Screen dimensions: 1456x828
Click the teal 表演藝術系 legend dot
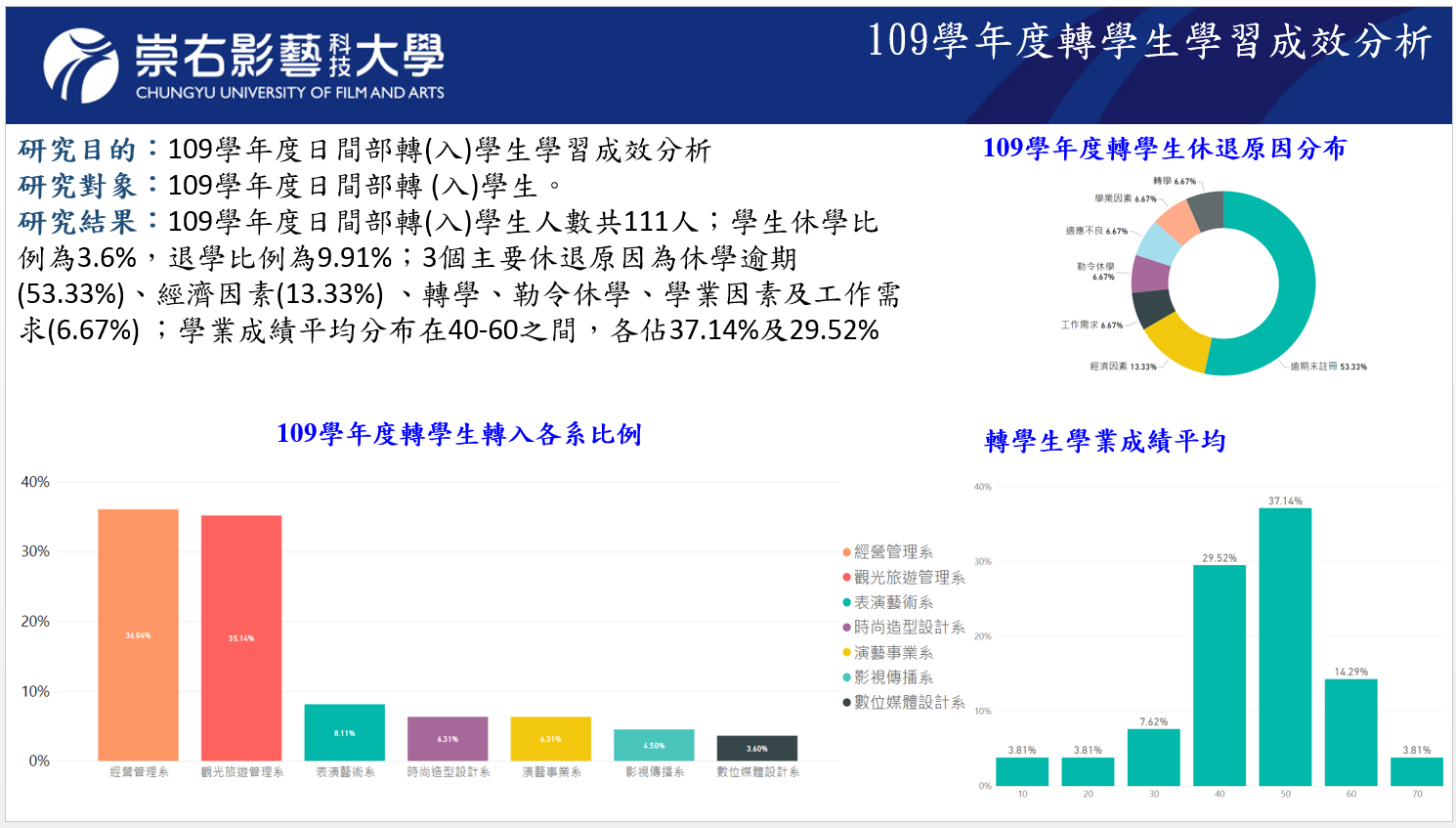[847, 602]
